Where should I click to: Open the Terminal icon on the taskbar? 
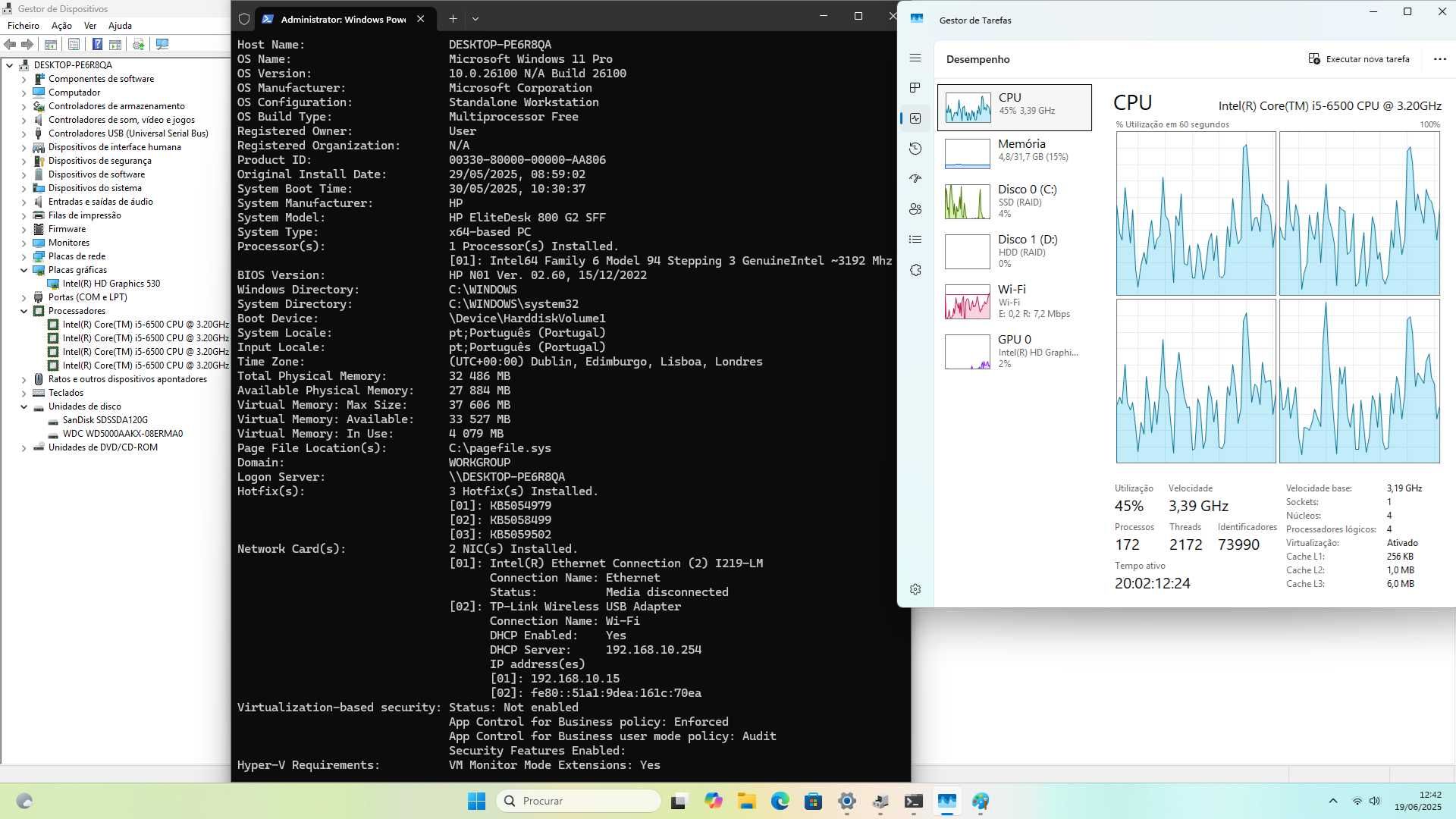click(x=914, y=801)
